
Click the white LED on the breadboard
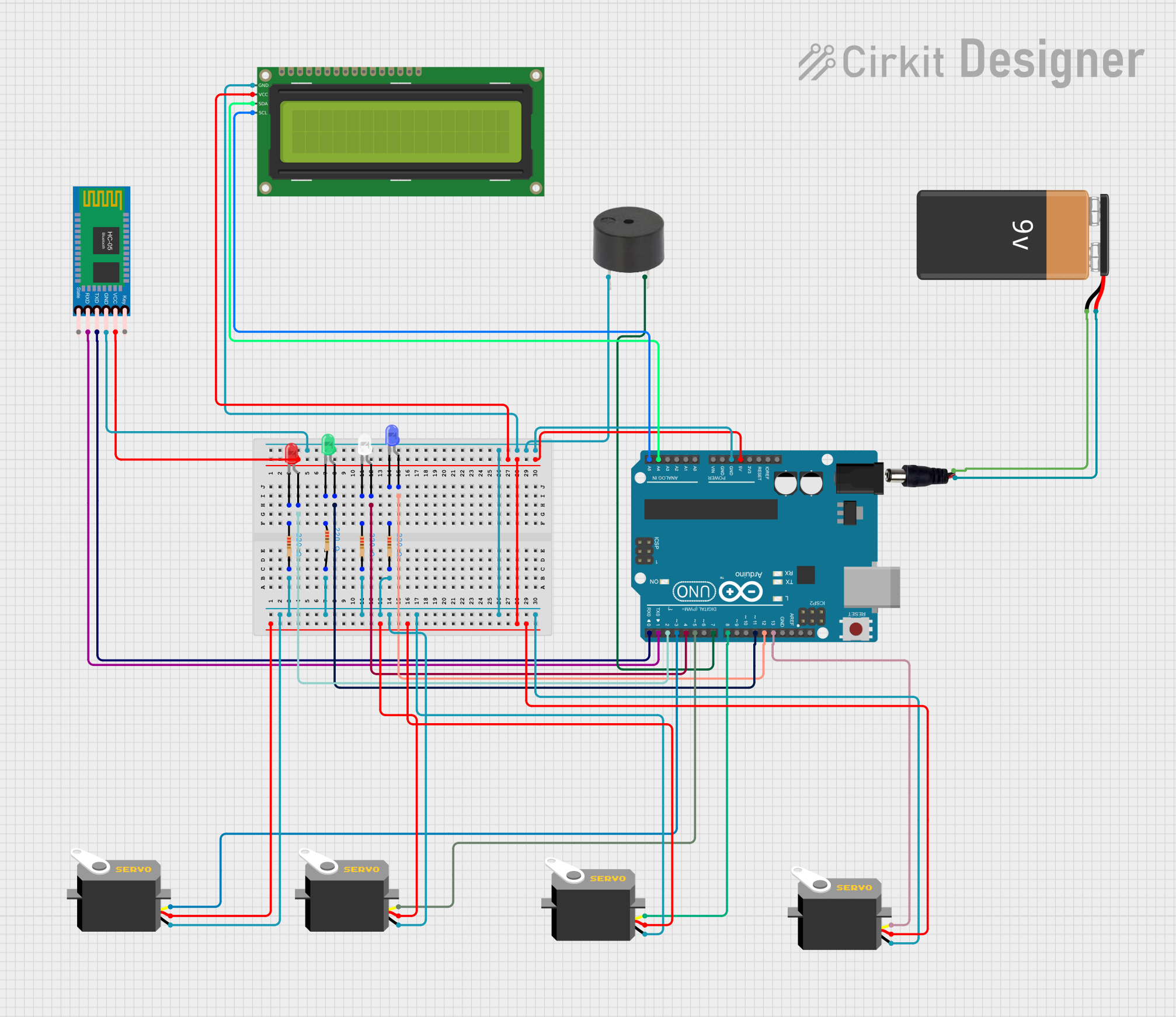coord(364,445)
